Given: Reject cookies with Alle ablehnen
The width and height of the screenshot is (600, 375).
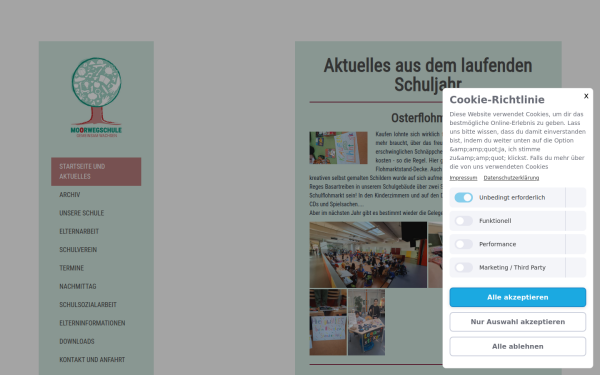Looking at the screenshot, I should pyautogui.click(x=517, y=346).
